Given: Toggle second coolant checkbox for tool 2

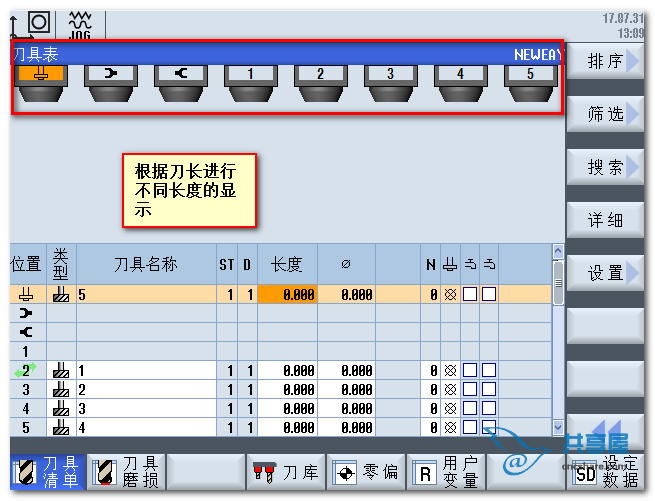Looking at the screenshot, I should click(489, 389).
